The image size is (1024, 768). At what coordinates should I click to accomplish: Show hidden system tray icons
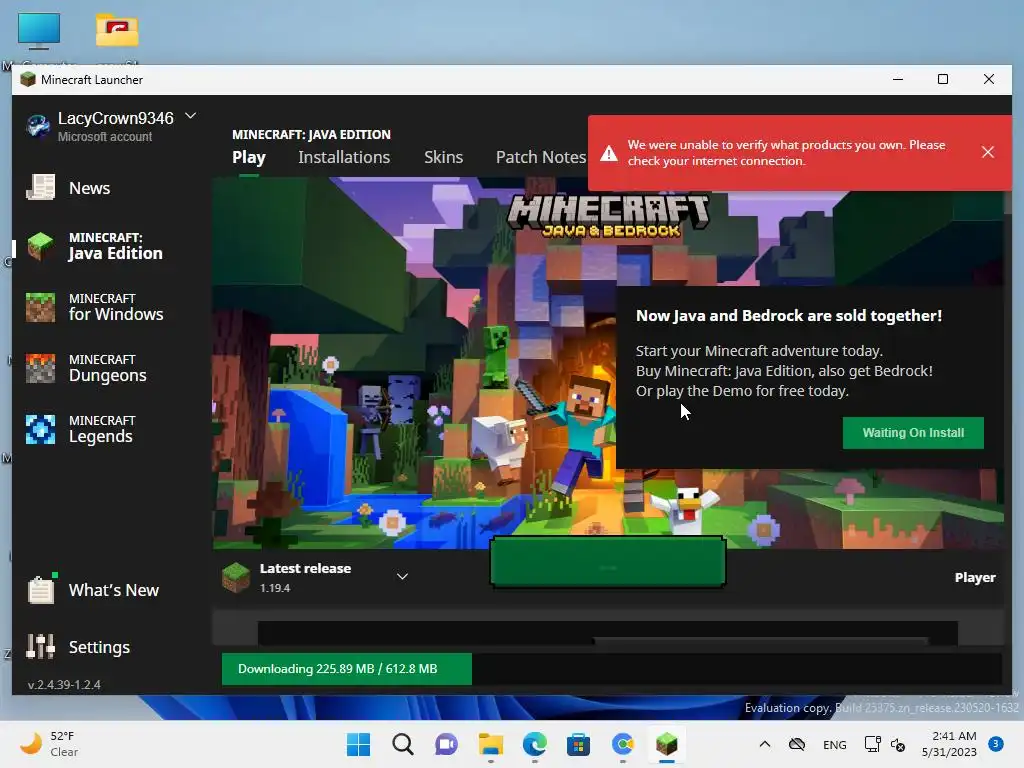coord(765,744)
